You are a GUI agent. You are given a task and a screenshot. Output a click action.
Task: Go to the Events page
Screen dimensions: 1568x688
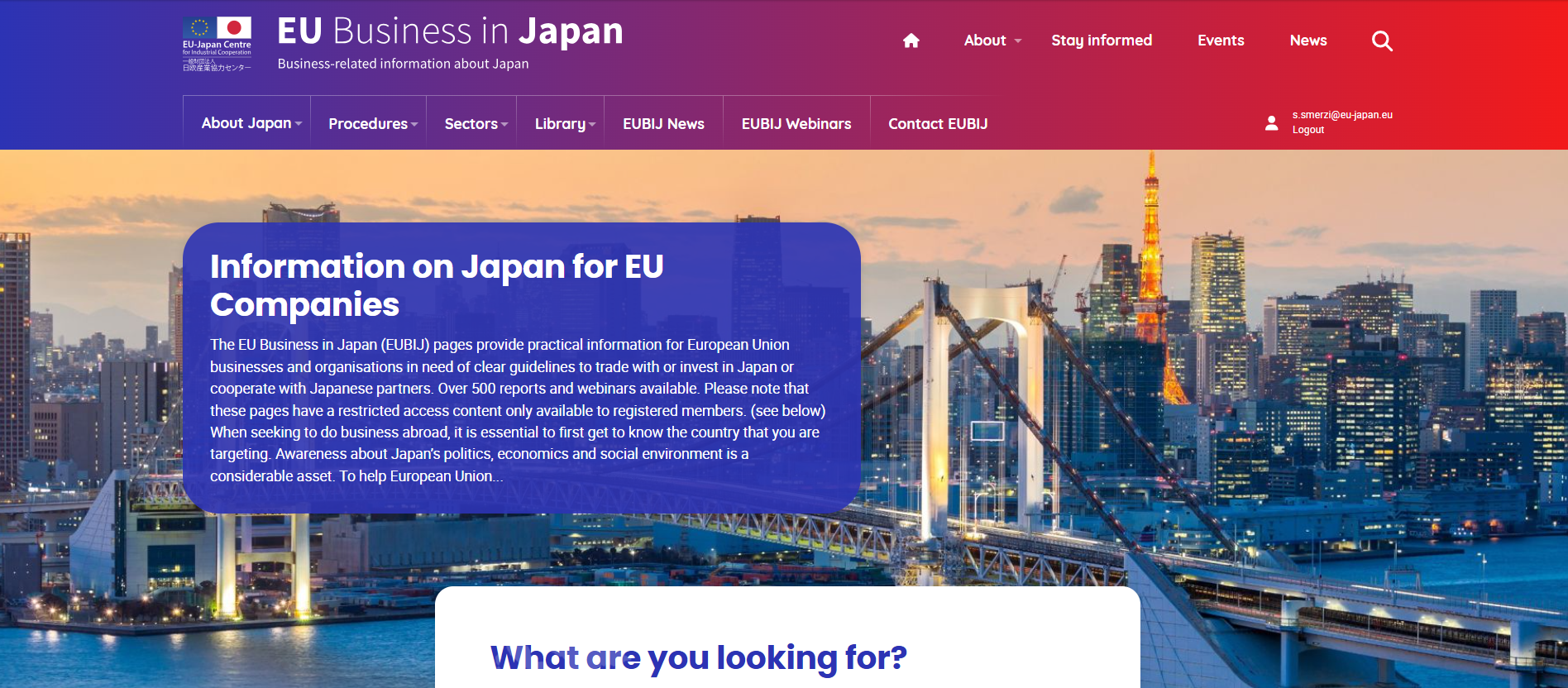tap(1220, 41)
